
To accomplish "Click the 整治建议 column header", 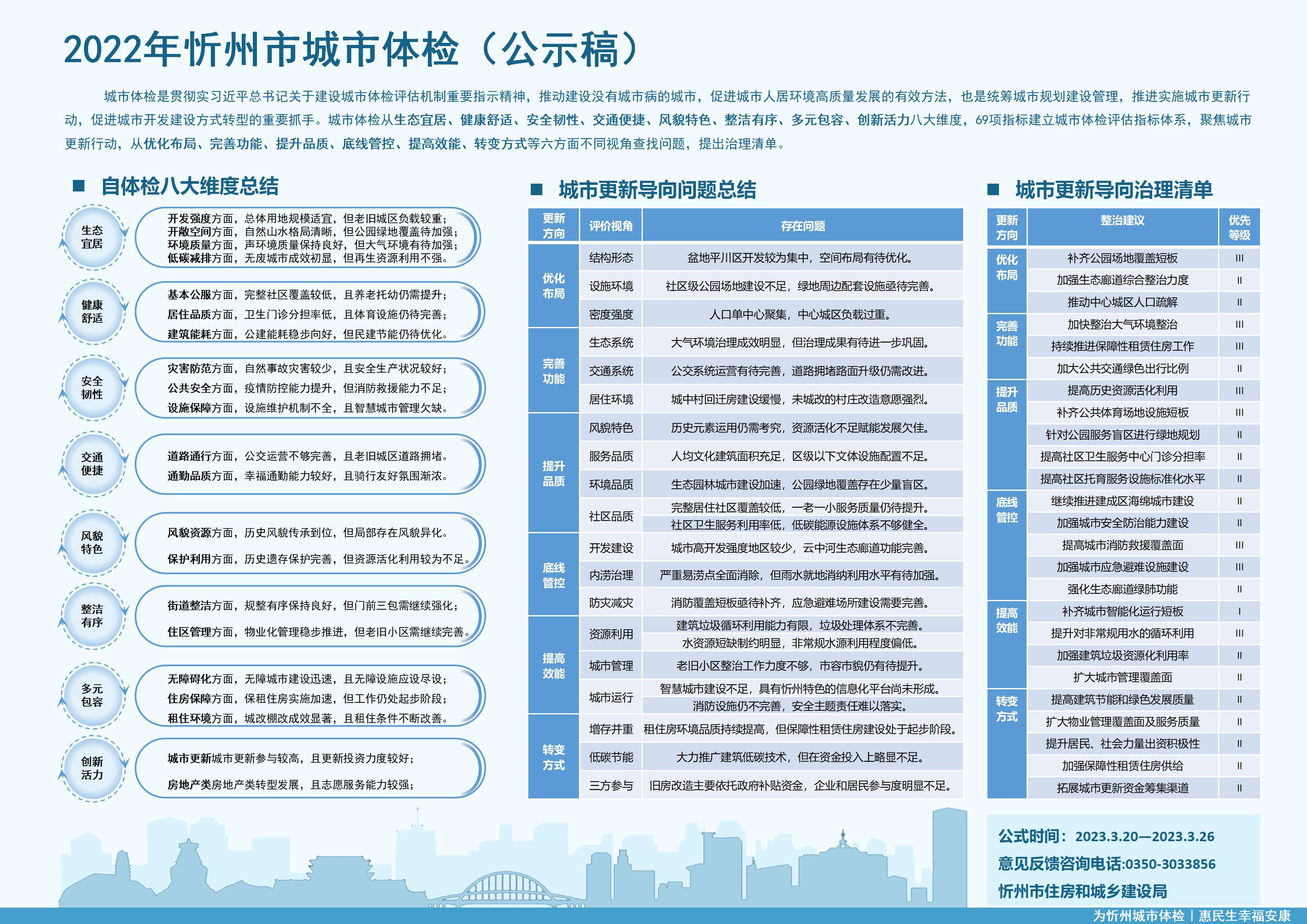I will 1122,221.
